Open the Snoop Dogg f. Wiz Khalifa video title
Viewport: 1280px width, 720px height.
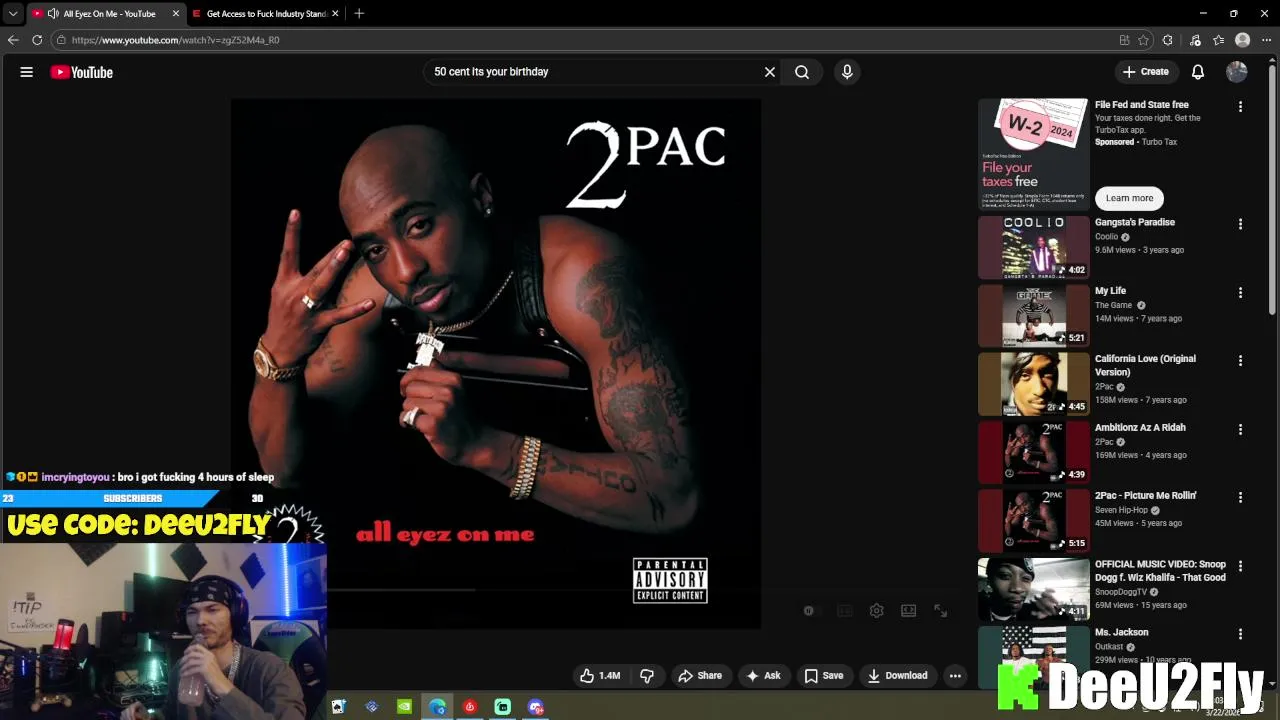coord(1160,571)
